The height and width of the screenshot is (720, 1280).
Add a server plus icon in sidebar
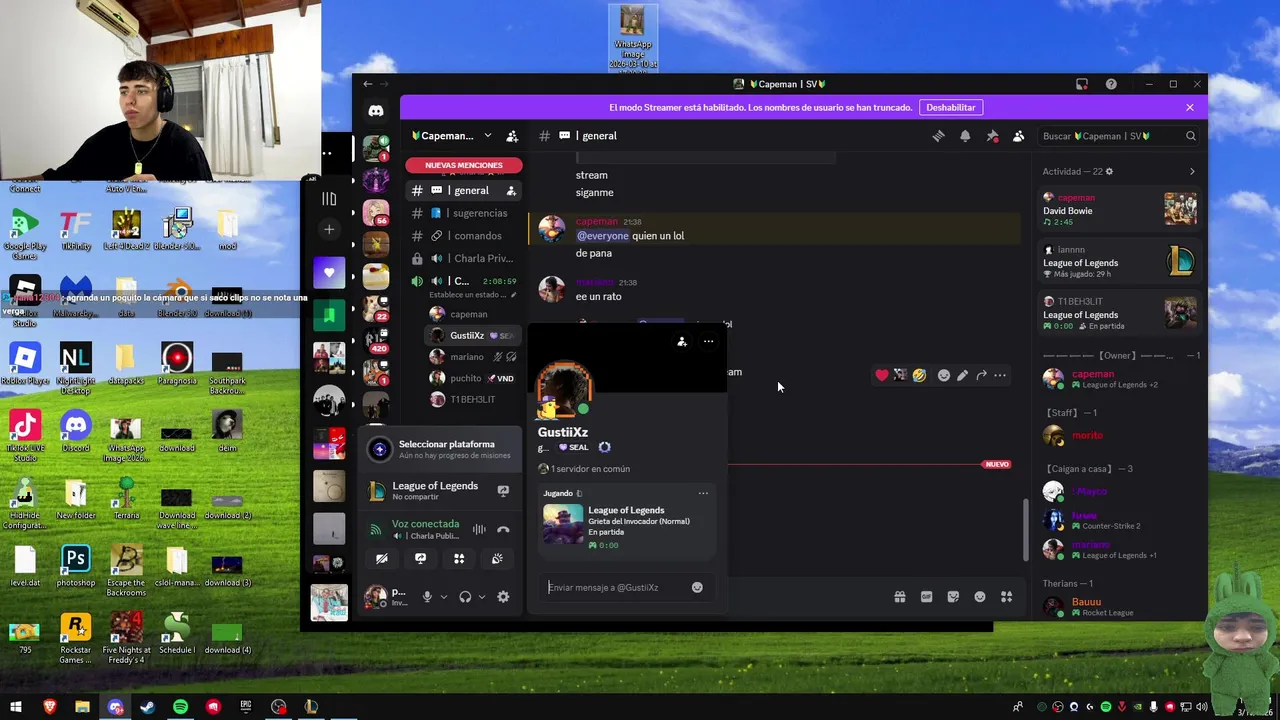tap(328, 229)
